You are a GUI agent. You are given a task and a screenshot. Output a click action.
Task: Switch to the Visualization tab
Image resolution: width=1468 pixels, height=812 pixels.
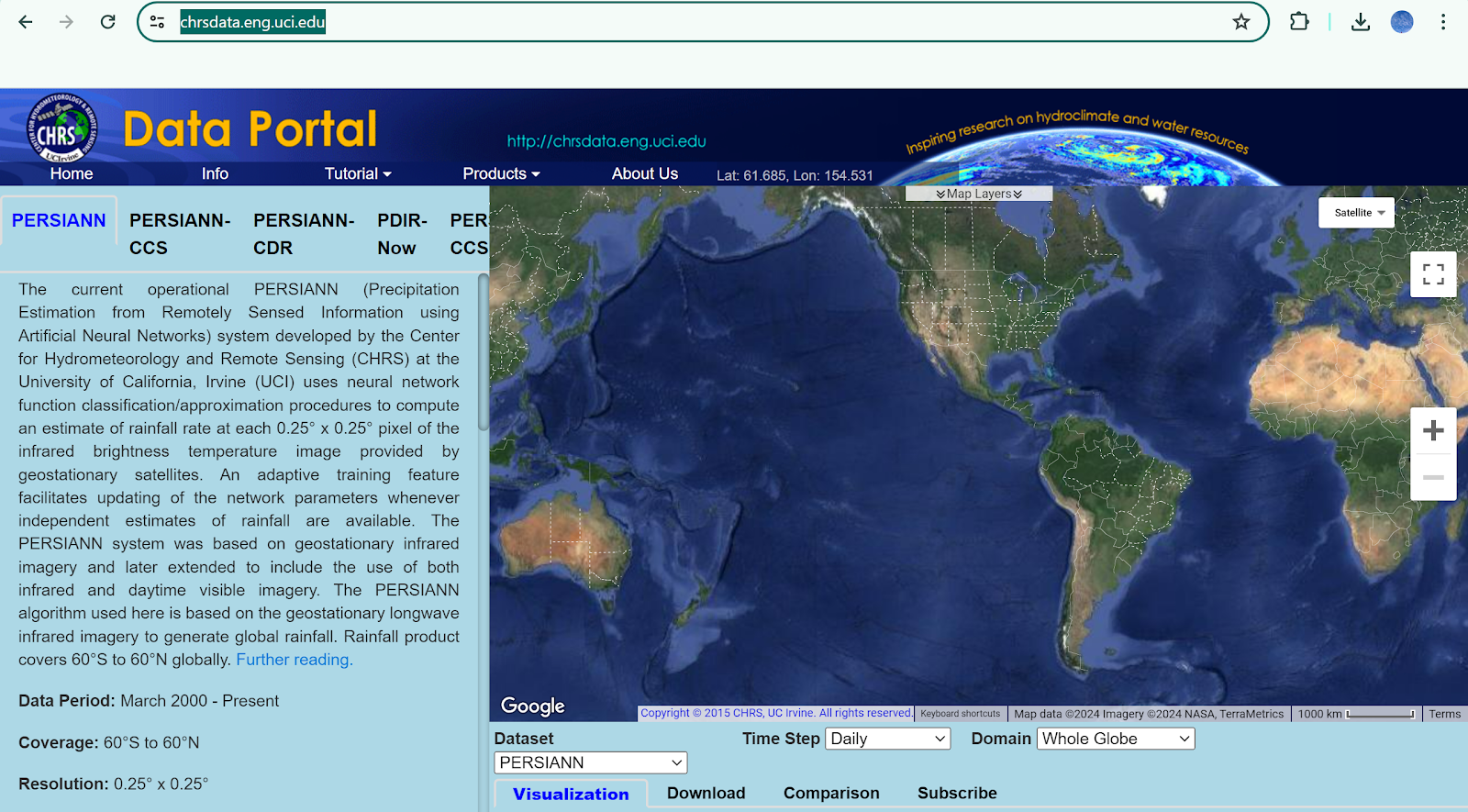click(571, 794)
